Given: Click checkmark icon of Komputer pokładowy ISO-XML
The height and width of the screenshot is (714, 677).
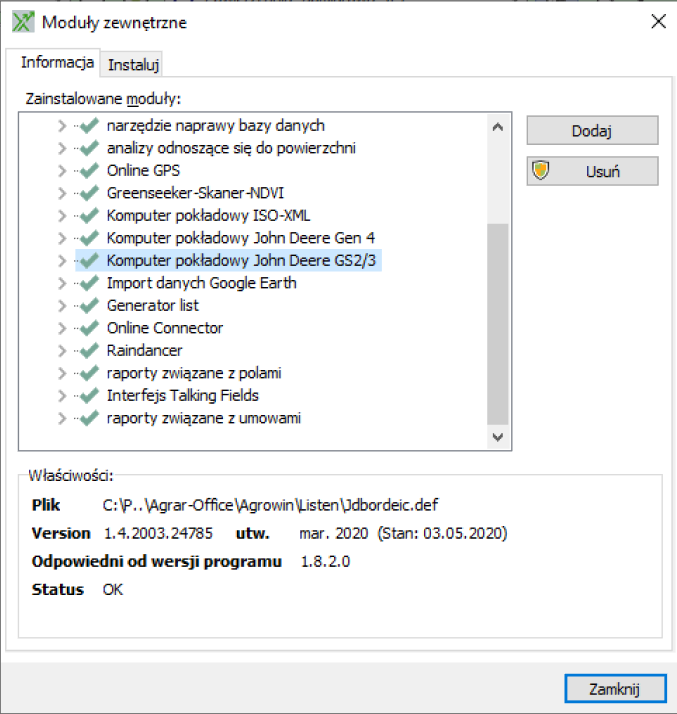Looking at the screenshot, I should click(90, 215).
